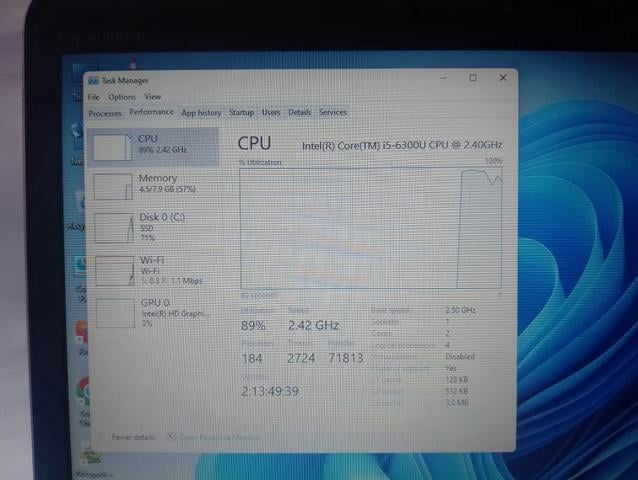Select the CPU label in sidebar
Image resolution: width=638 pixels, height=480 pixels.
[x=148, y=139]
